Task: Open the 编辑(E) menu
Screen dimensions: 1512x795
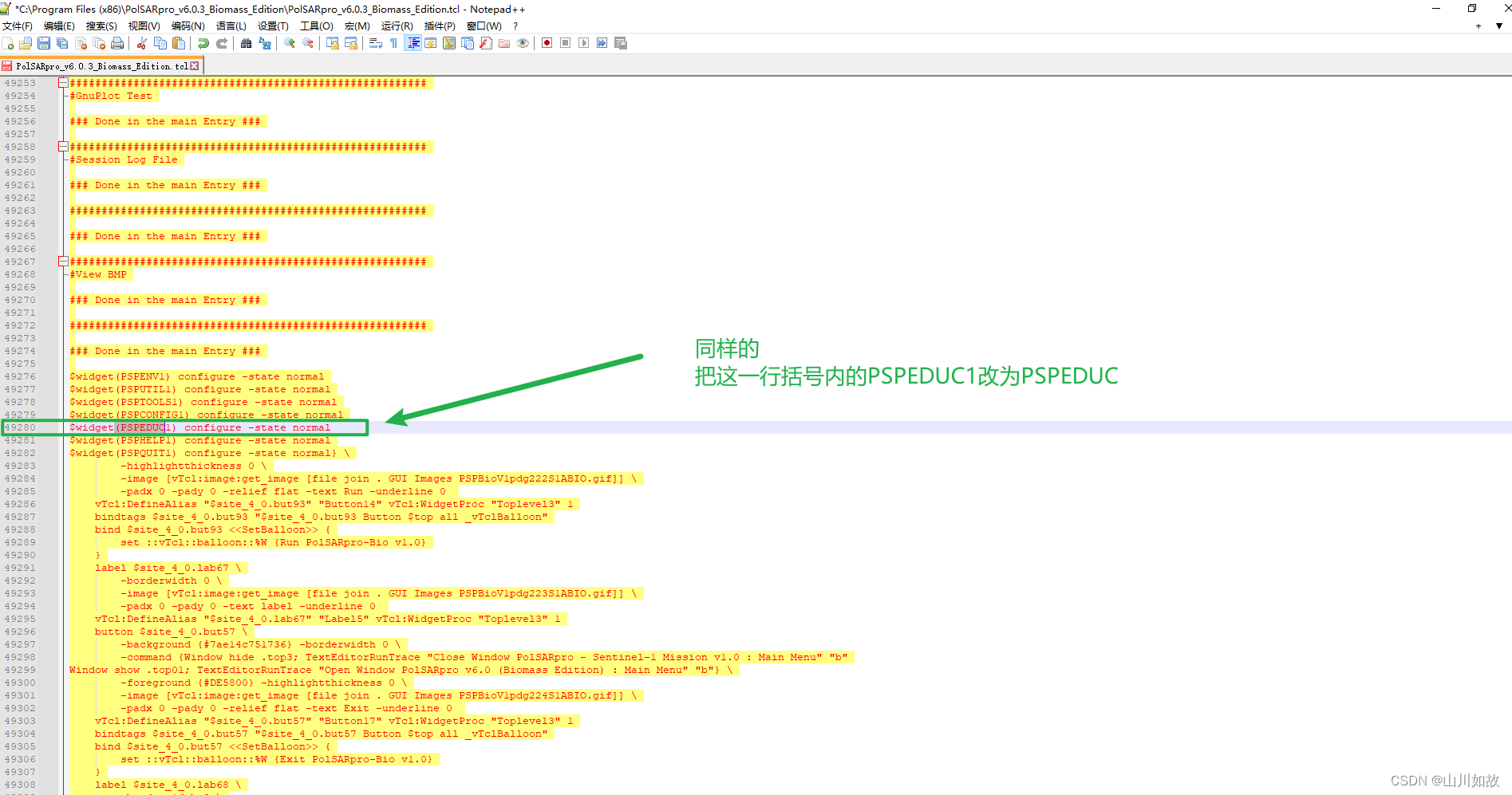Action: tap(59, 26)
